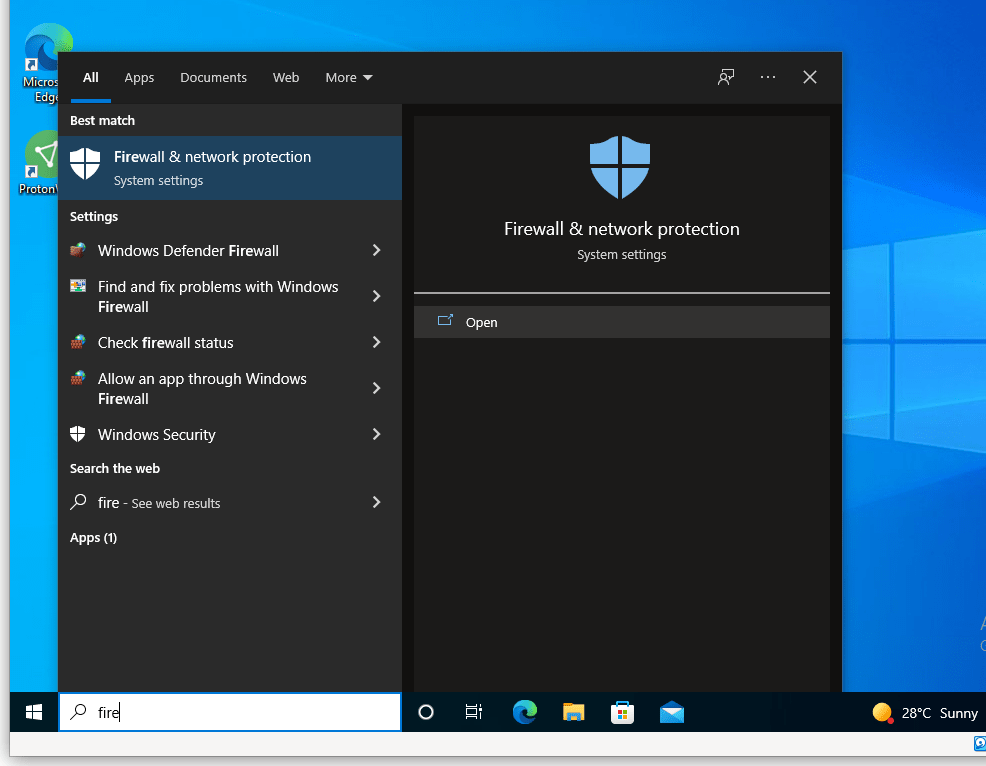Click Open in the preview pane

(x=621, y=322)
